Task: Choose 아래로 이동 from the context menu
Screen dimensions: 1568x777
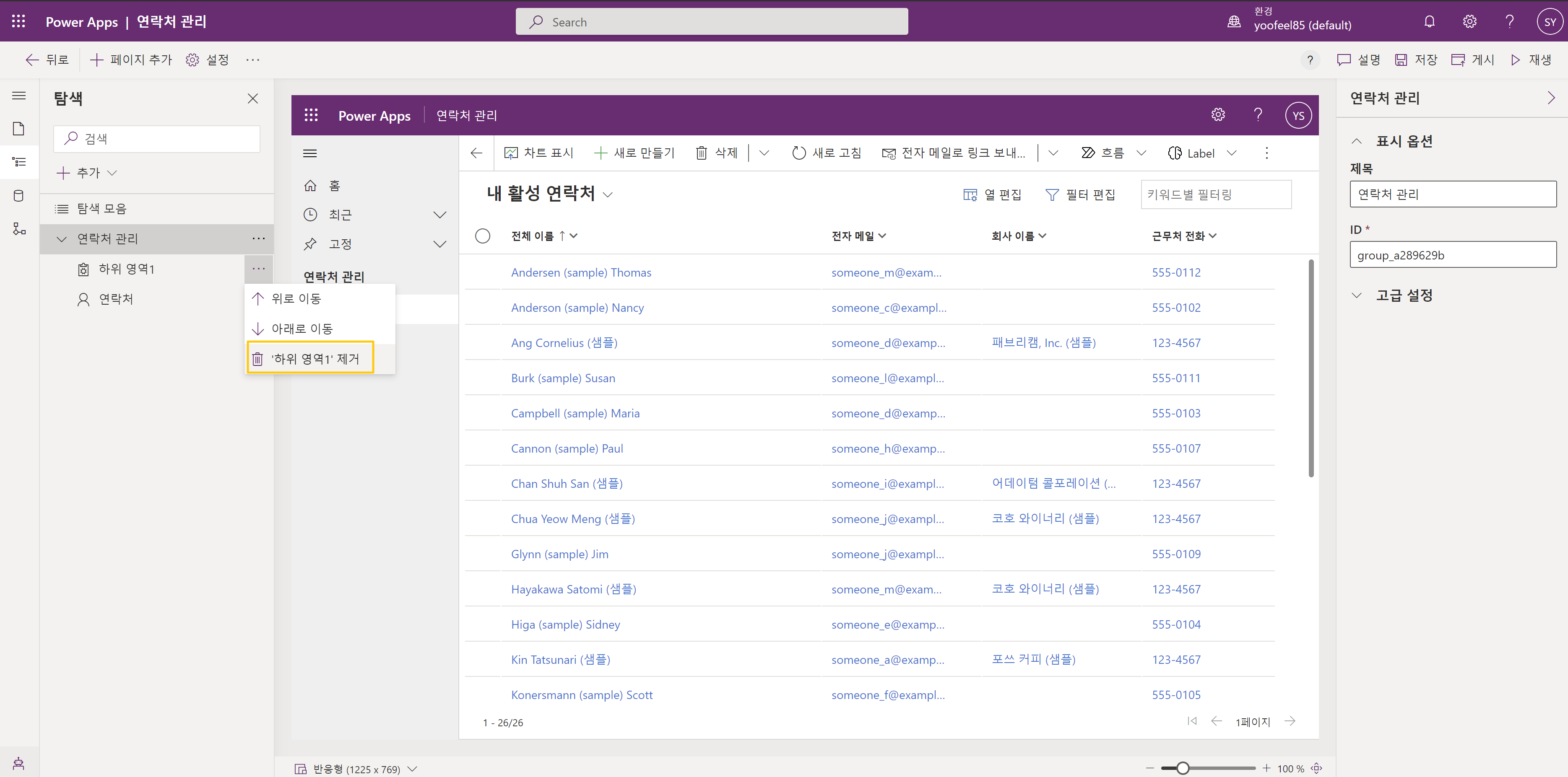Action: (320, 329)
